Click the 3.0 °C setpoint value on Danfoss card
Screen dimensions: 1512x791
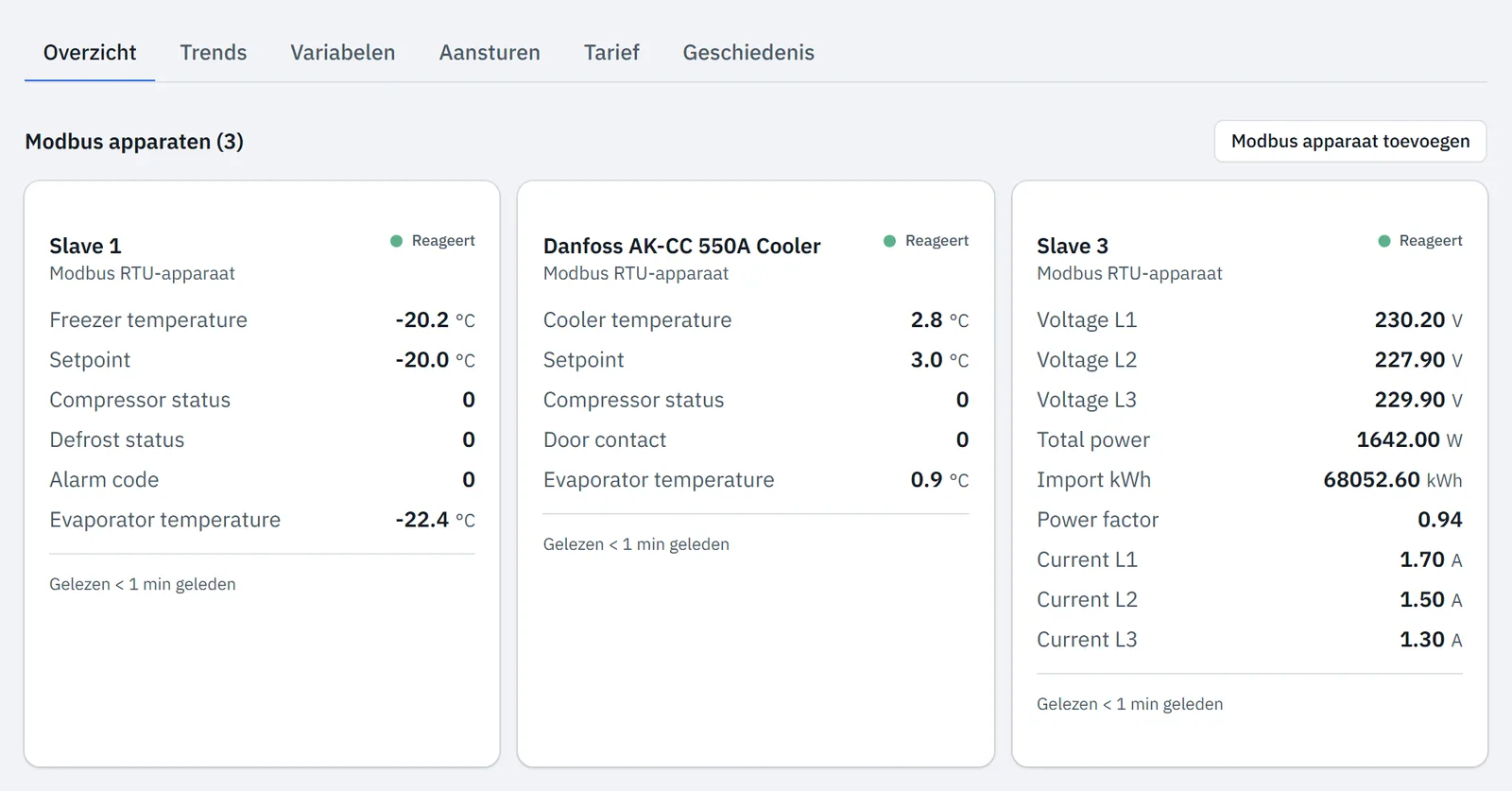939,360
